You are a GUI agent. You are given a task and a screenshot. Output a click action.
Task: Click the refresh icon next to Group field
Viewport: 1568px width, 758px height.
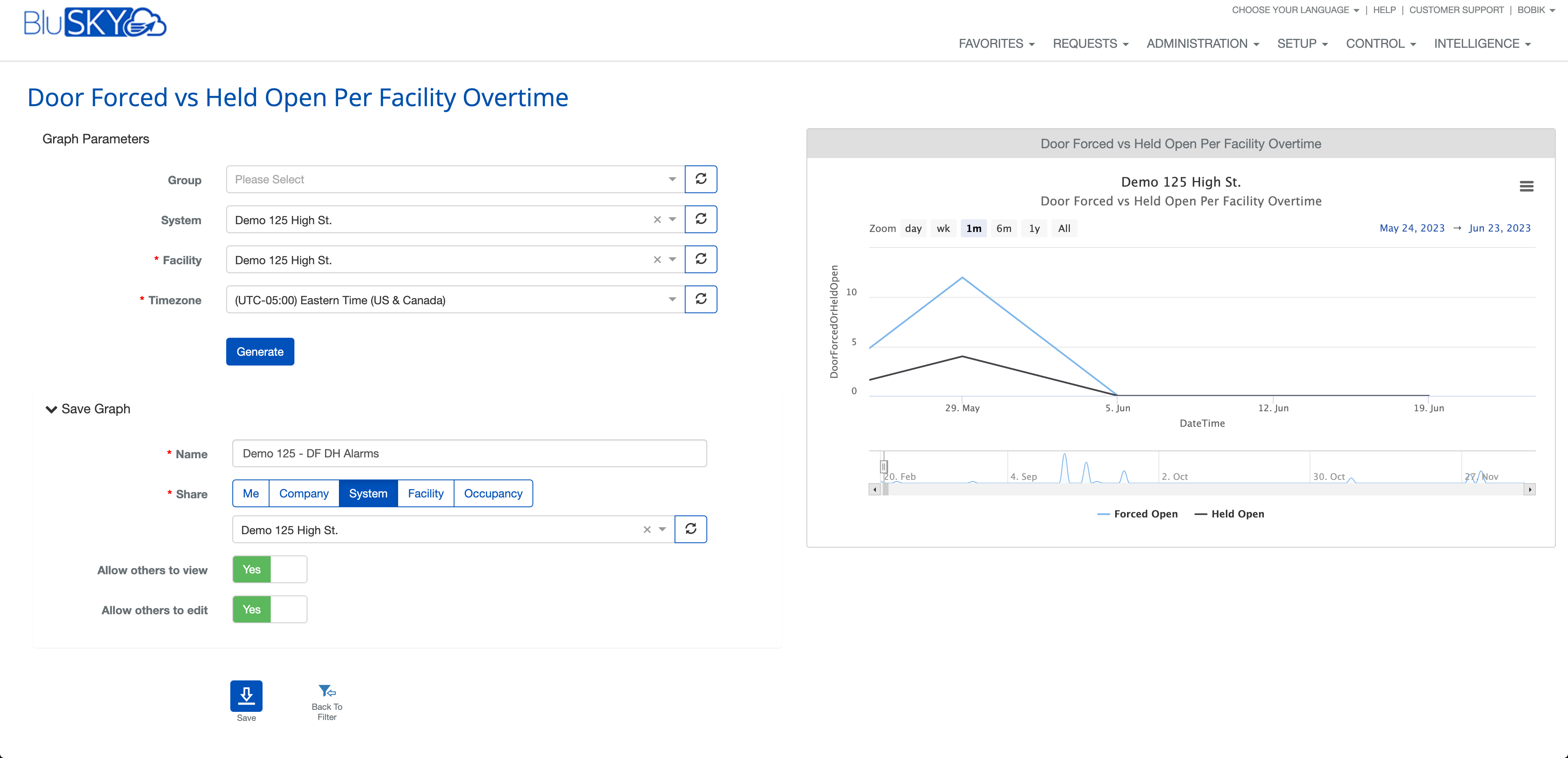[x=701, y=179]
